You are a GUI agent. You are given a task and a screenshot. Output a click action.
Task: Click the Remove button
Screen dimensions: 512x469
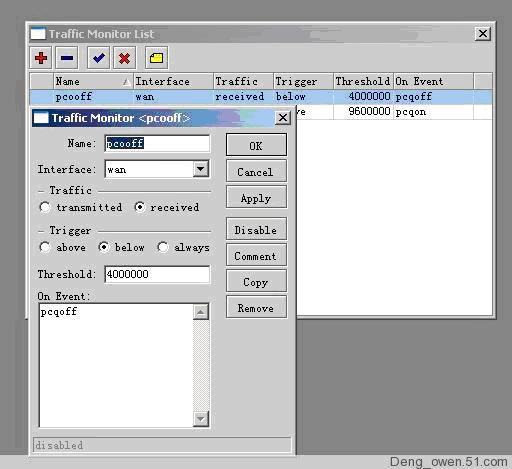256,307
